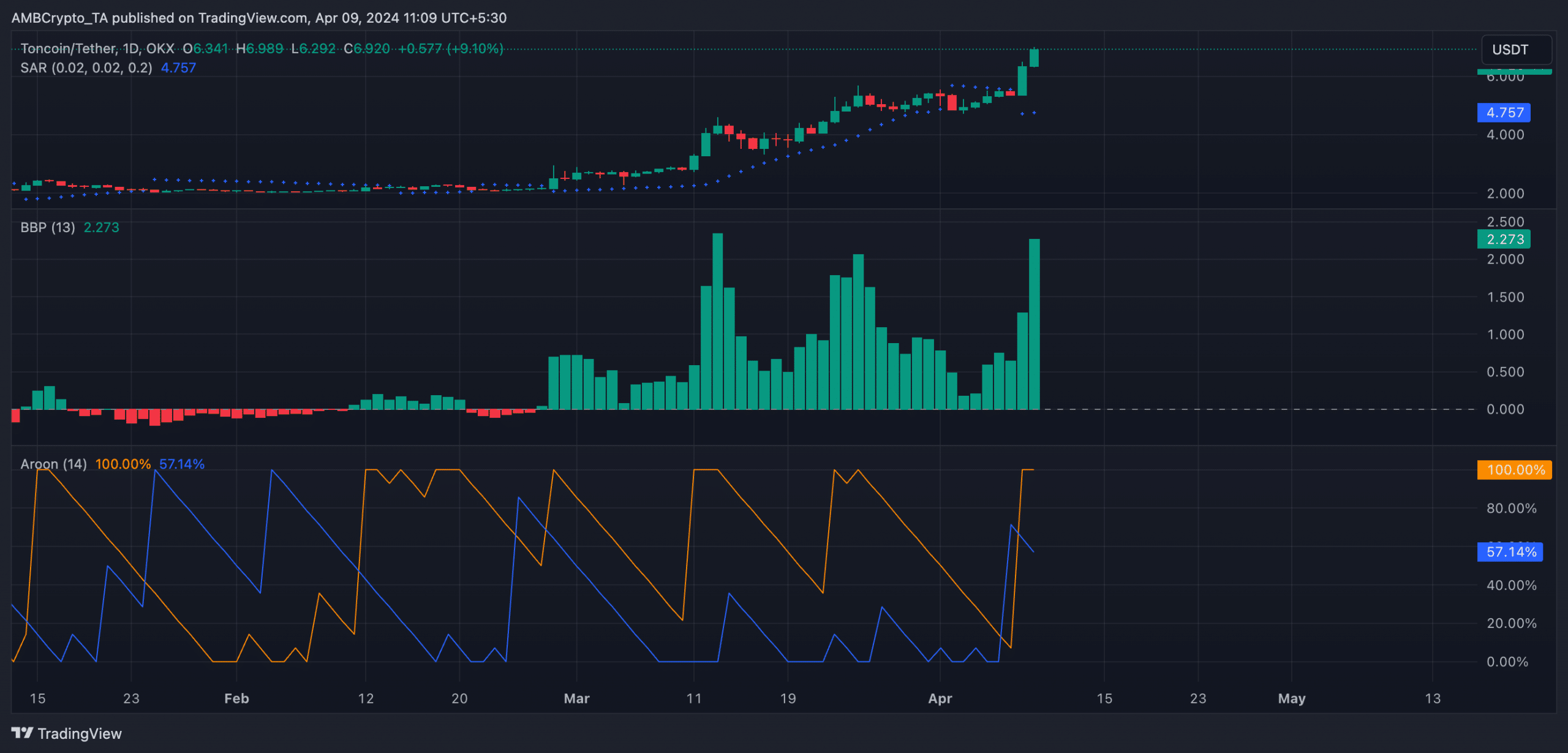The width and height of the screenshot is (1568, 753).
Task: Click the AMBCrypto_TA published header text
Action: point(258,18)
